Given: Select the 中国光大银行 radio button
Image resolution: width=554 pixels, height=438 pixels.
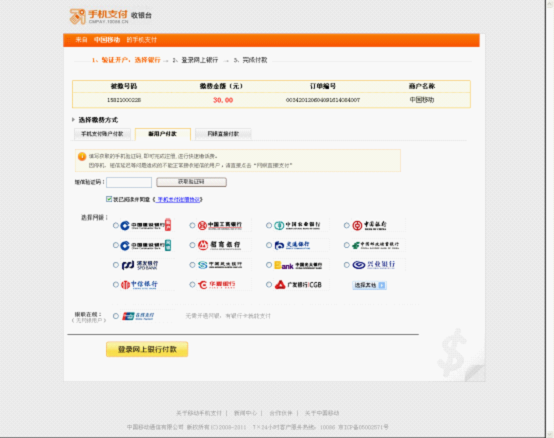Looking at the screenshot, I should click(269, 265).
